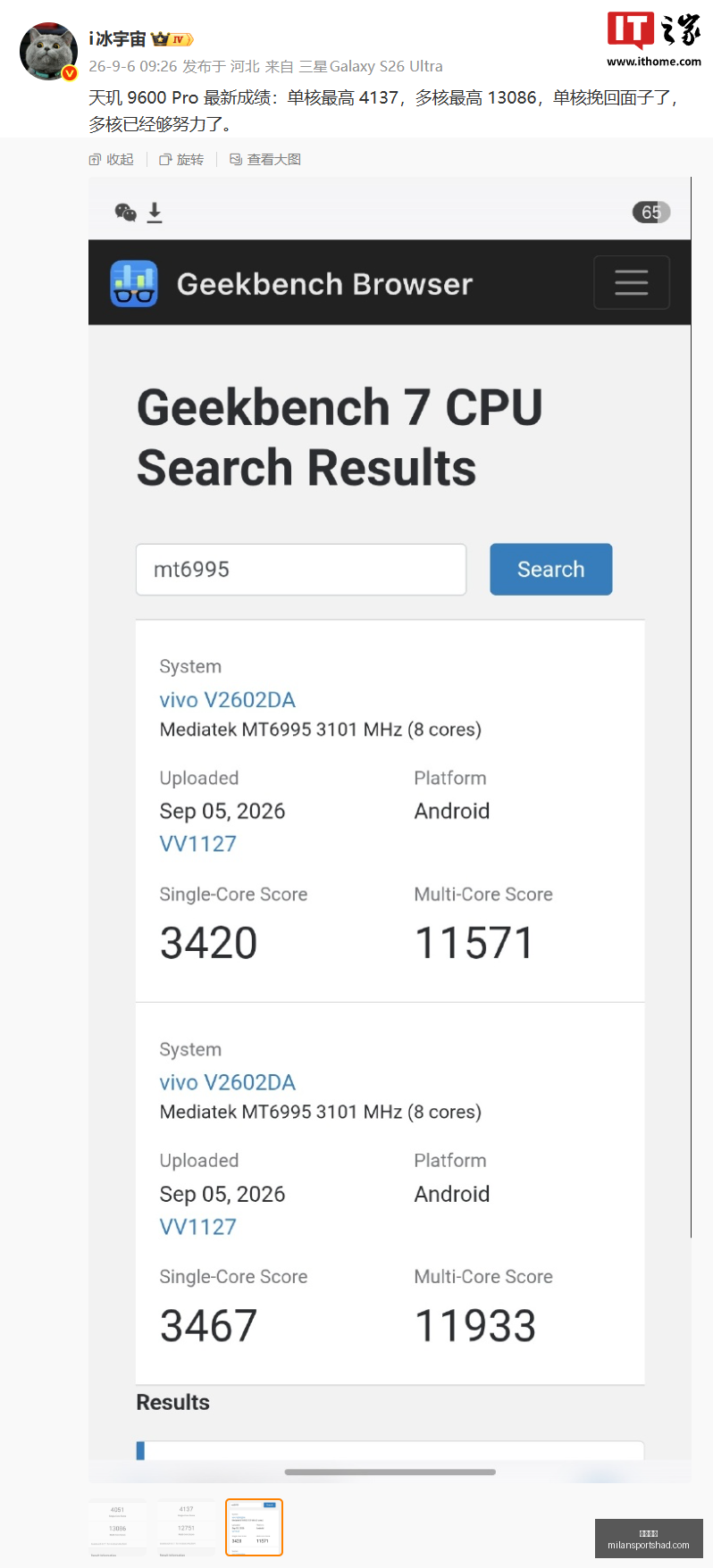Screen dimensions: 713x1568
Task: Open vivo V2602DA link scoring 3467
Action: tap(227, 1082)
